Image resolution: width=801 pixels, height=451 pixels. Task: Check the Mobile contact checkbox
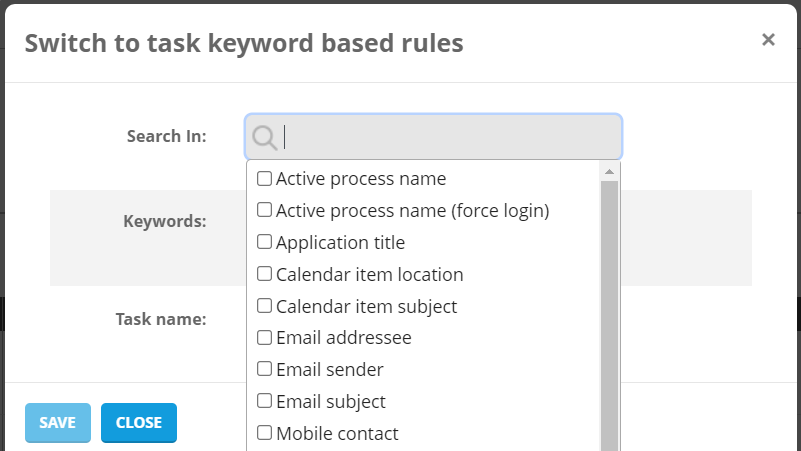(265, 433)
